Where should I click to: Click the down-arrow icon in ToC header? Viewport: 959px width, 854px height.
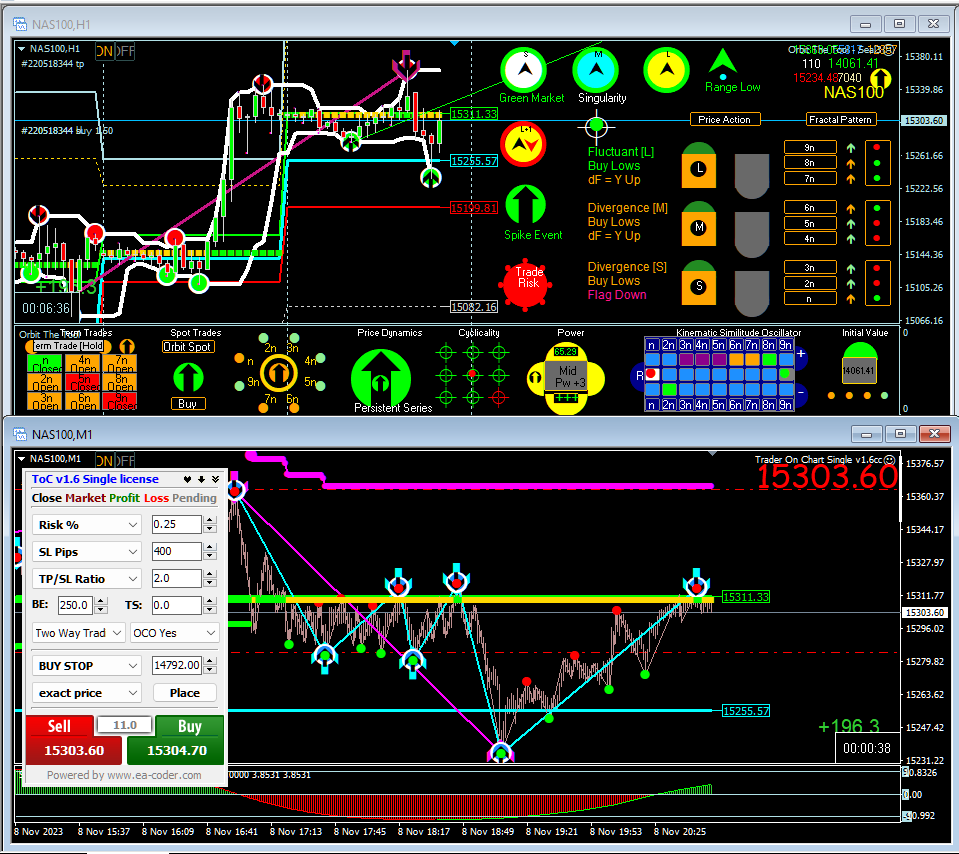point(202,480)
